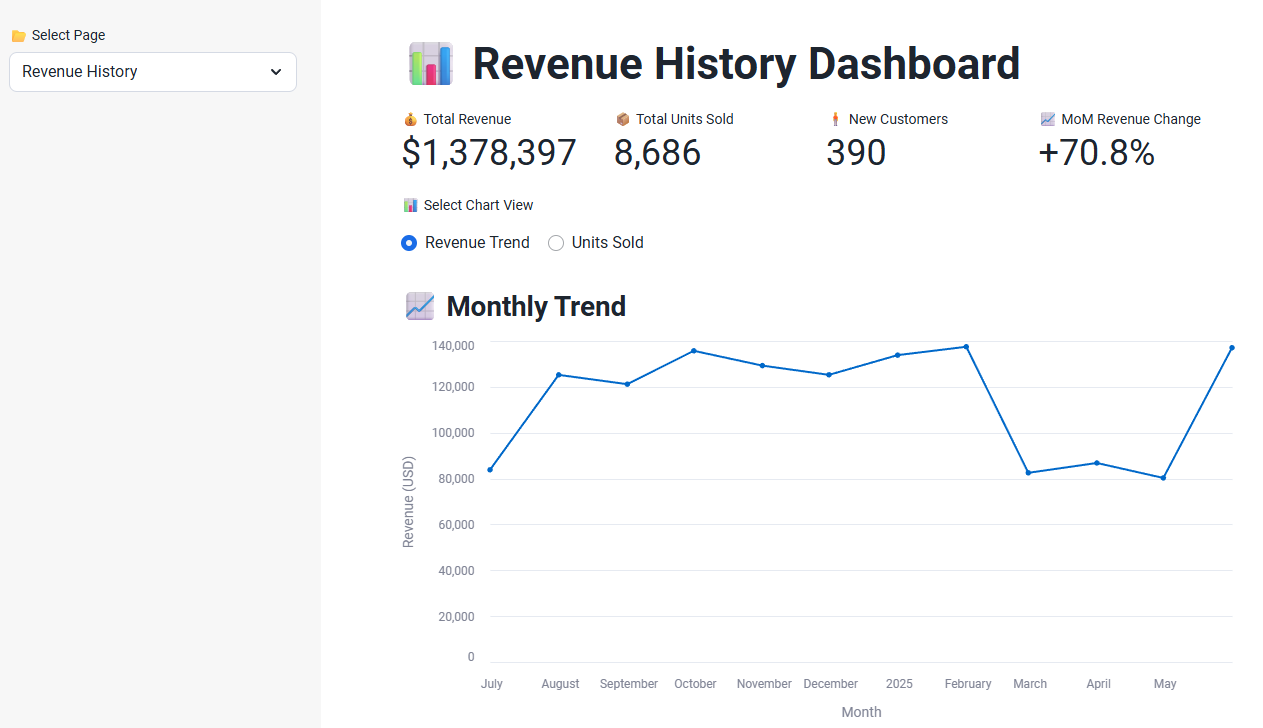The width and height of the screenshot is (1263, 728).
Task: Click the February peak data point on chart
Action: pos(966,347)
